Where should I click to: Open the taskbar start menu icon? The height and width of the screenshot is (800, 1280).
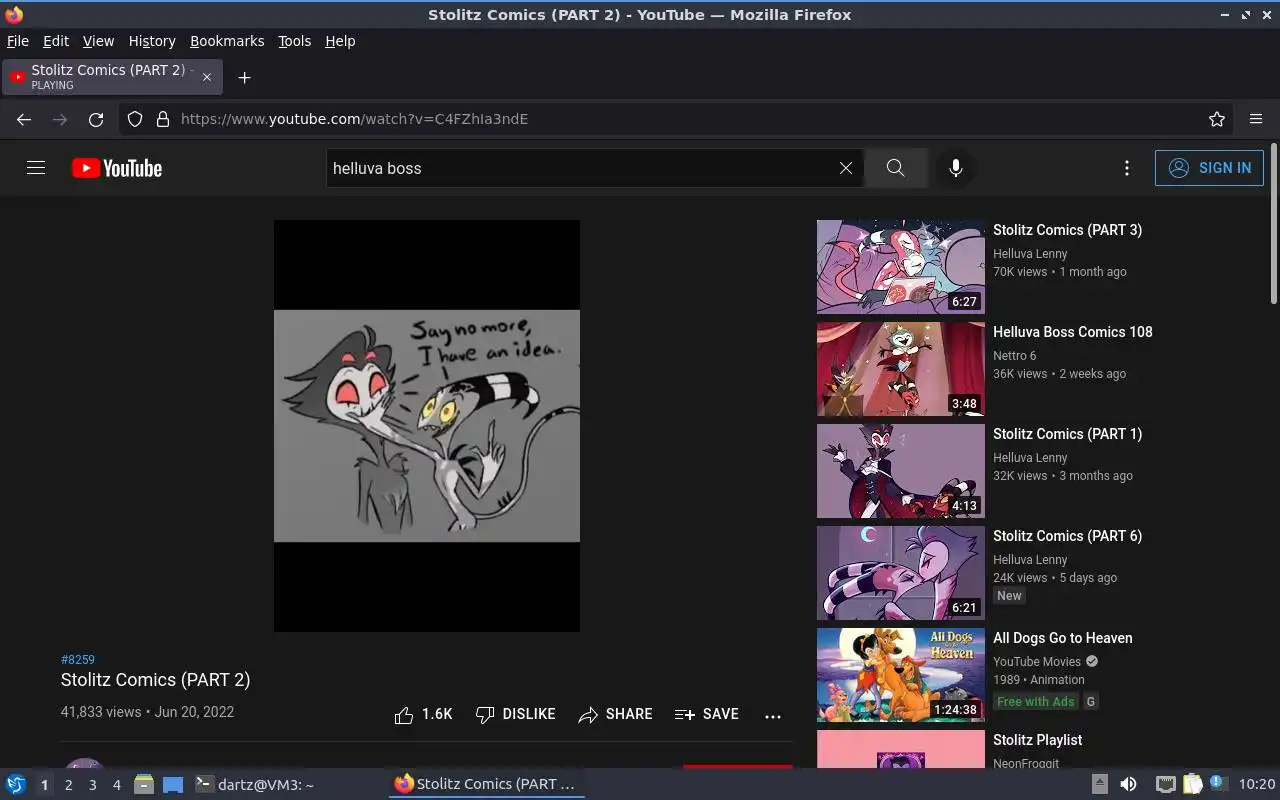click(x=15, y=784)
